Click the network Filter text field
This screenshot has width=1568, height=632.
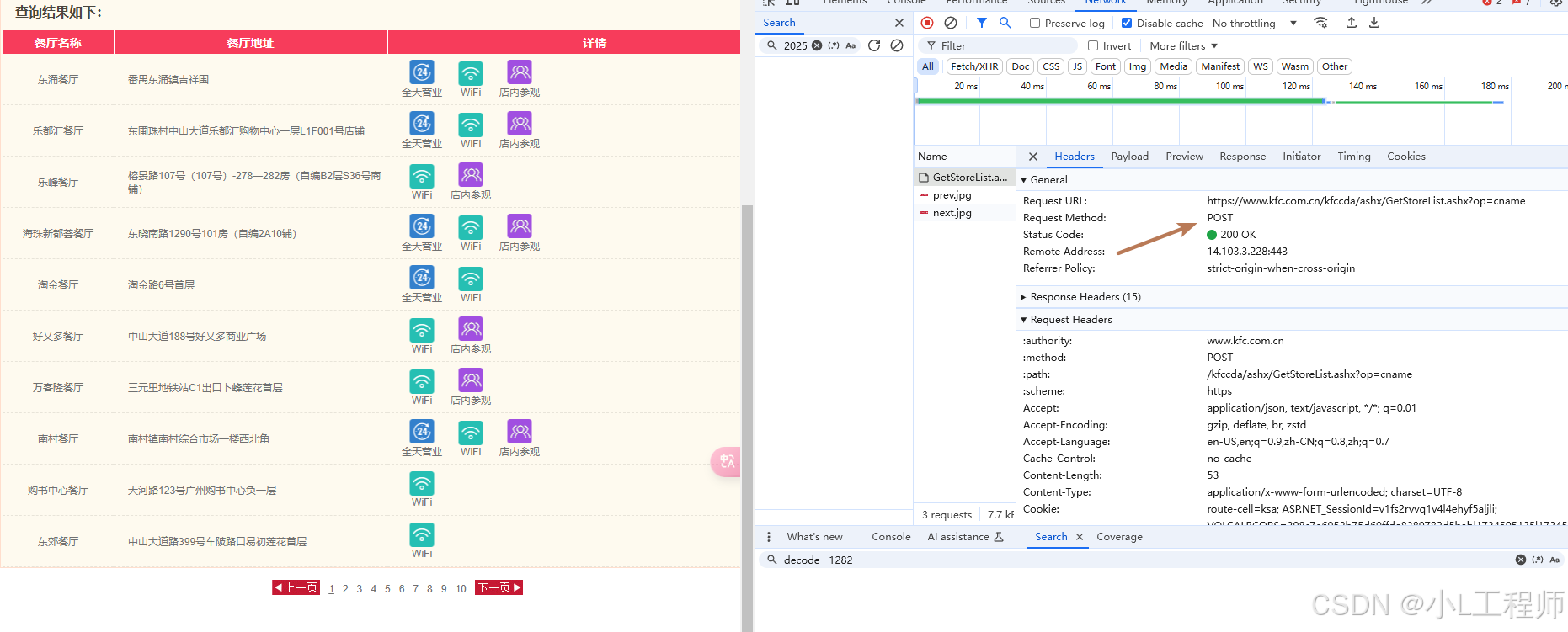point(999,45)
